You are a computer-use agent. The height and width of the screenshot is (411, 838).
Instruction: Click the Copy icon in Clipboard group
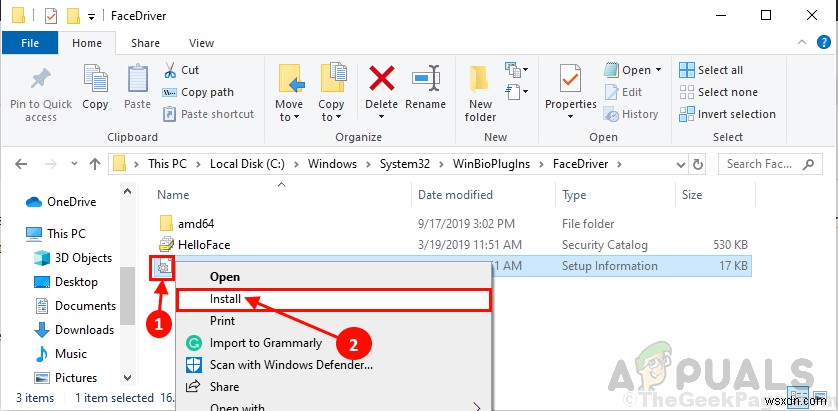point(95,79)
